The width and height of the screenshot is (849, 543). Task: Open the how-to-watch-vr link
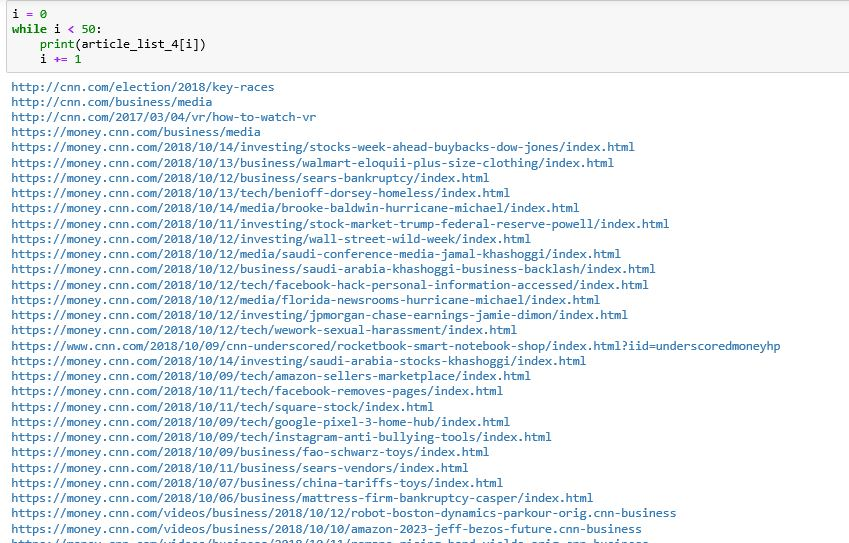coord(164,117)
